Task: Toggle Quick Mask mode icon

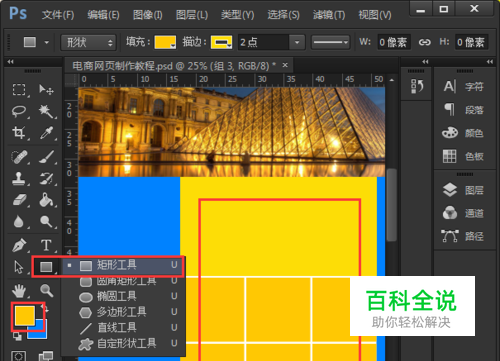Action: click(x=18, y=356)
